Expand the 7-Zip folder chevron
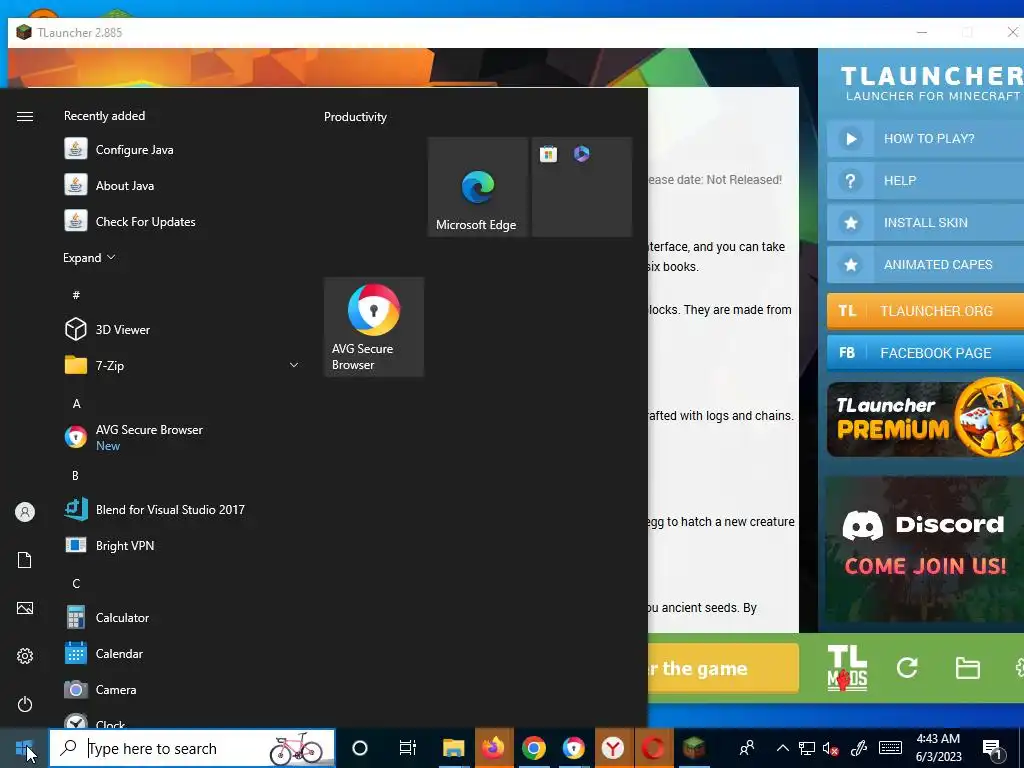The height and width of the screenshot is (768, 1024). 294,365
